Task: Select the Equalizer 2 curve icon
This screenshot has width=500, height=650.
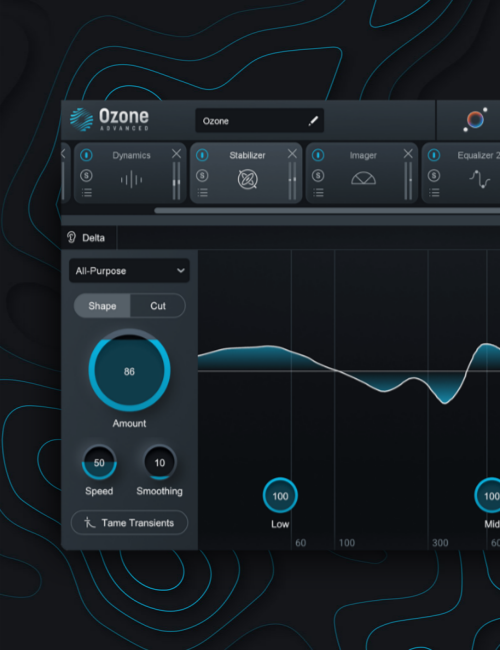Action: 480,179
